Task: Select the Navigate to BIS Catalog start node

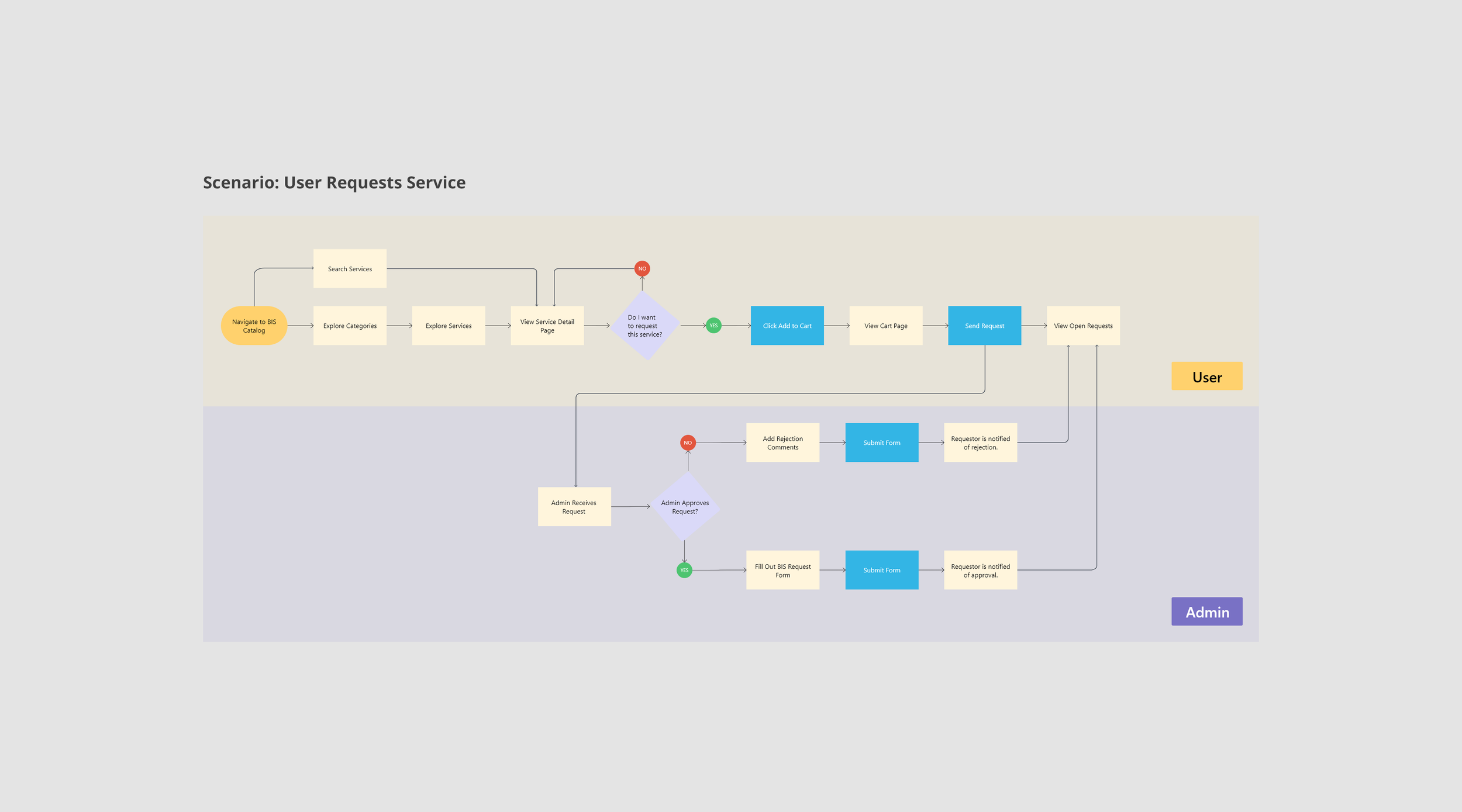Action: (254, 326)
